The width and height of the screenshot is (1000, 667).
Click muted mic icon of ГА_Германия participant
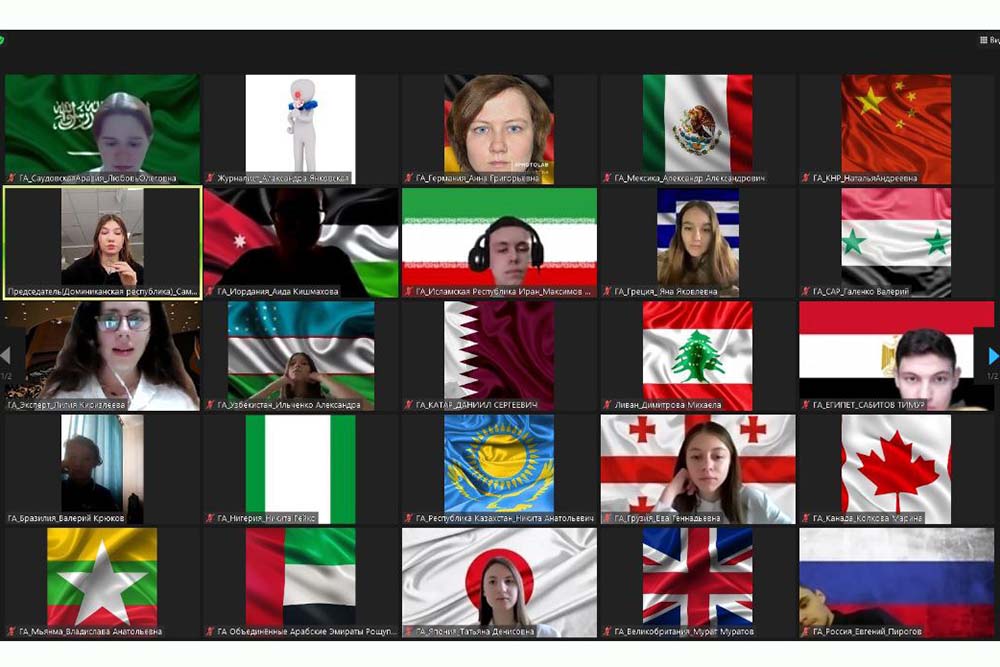click(408, 178)
